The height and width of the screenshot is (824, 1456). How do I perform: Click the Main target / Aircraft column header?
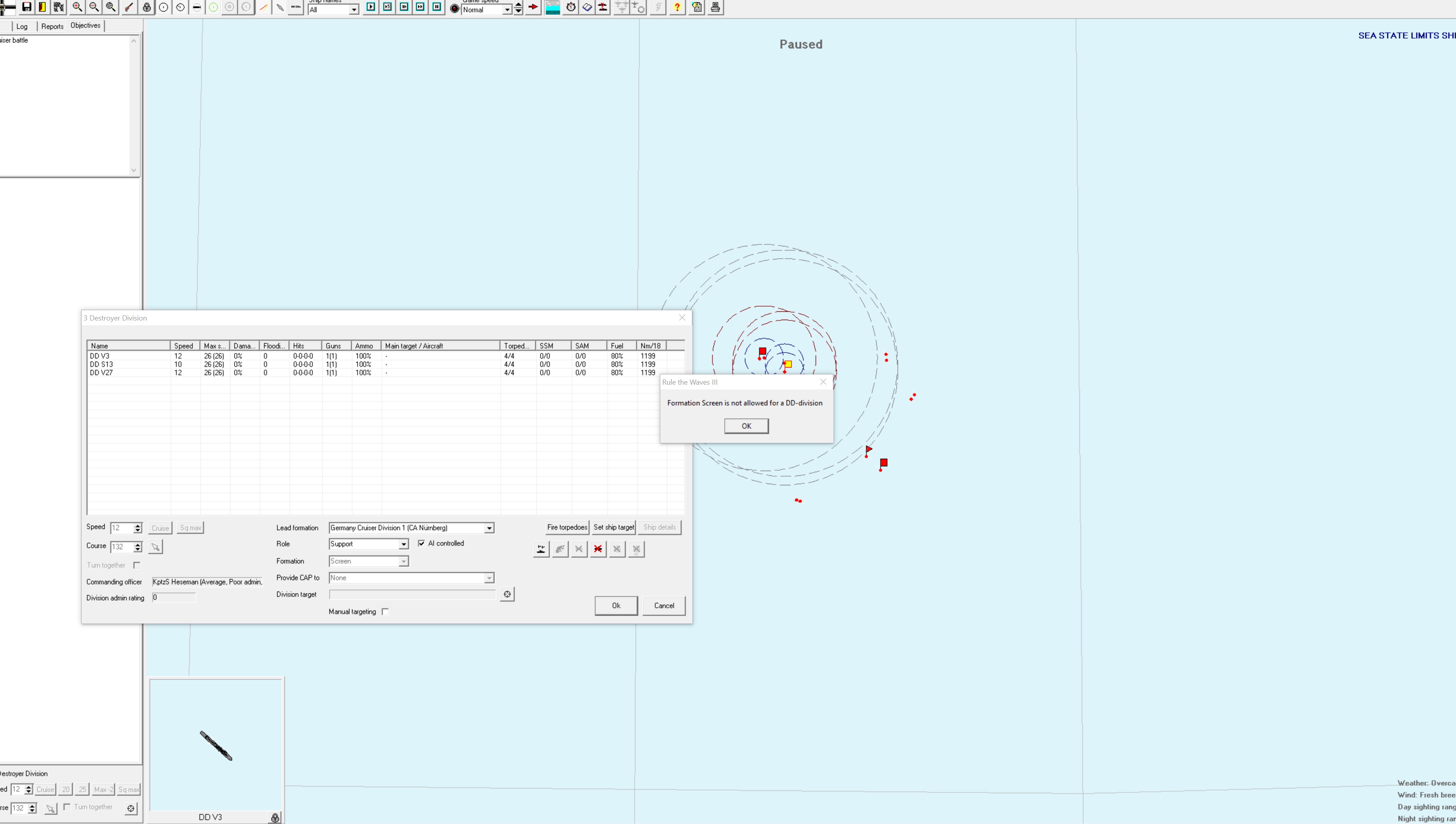click(x=441, y=346)
